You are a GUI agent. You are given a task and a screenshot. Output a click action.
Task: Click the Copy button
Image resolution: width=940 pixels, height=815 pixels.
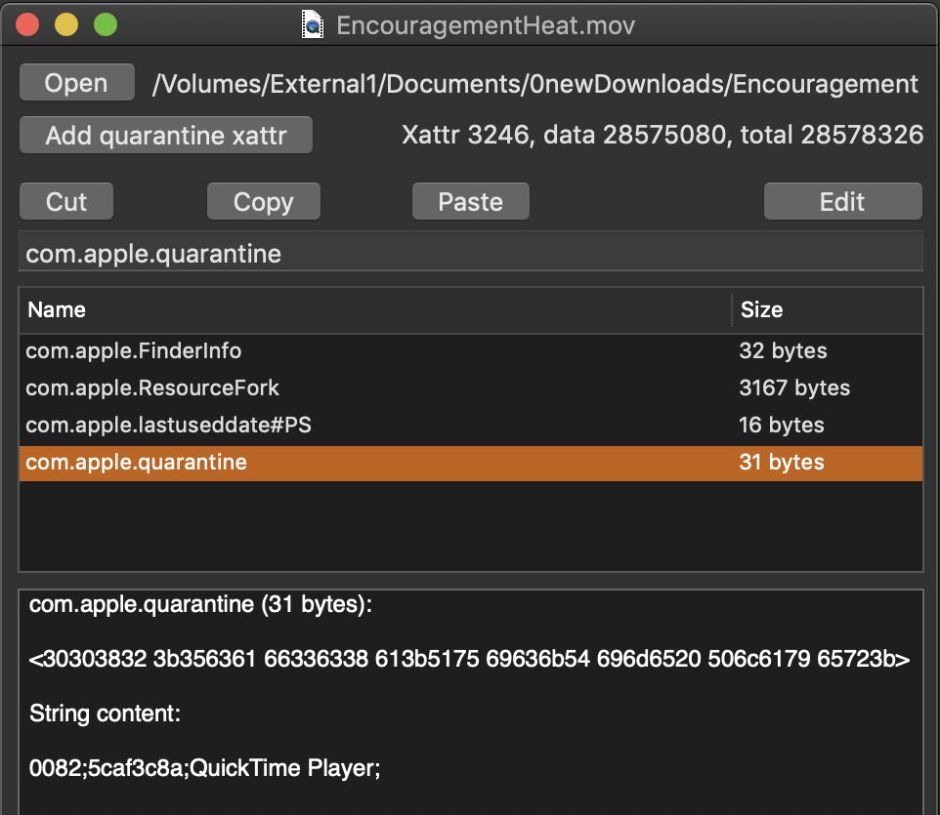[263, 201]
